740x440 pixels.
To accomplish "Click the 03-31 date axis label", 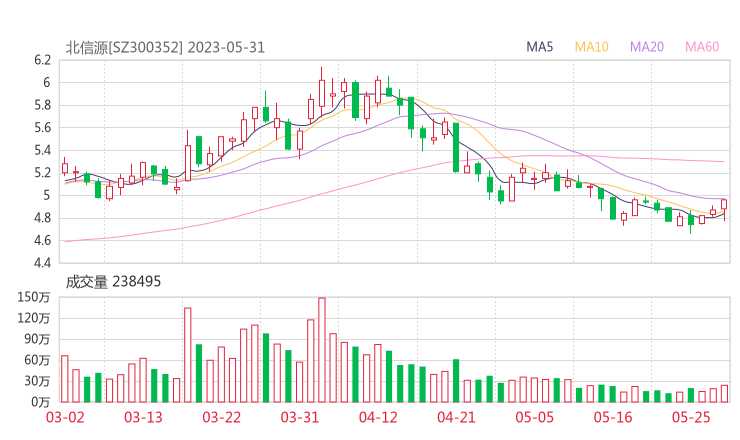I will pyautogui.click(x=300, y=417).
